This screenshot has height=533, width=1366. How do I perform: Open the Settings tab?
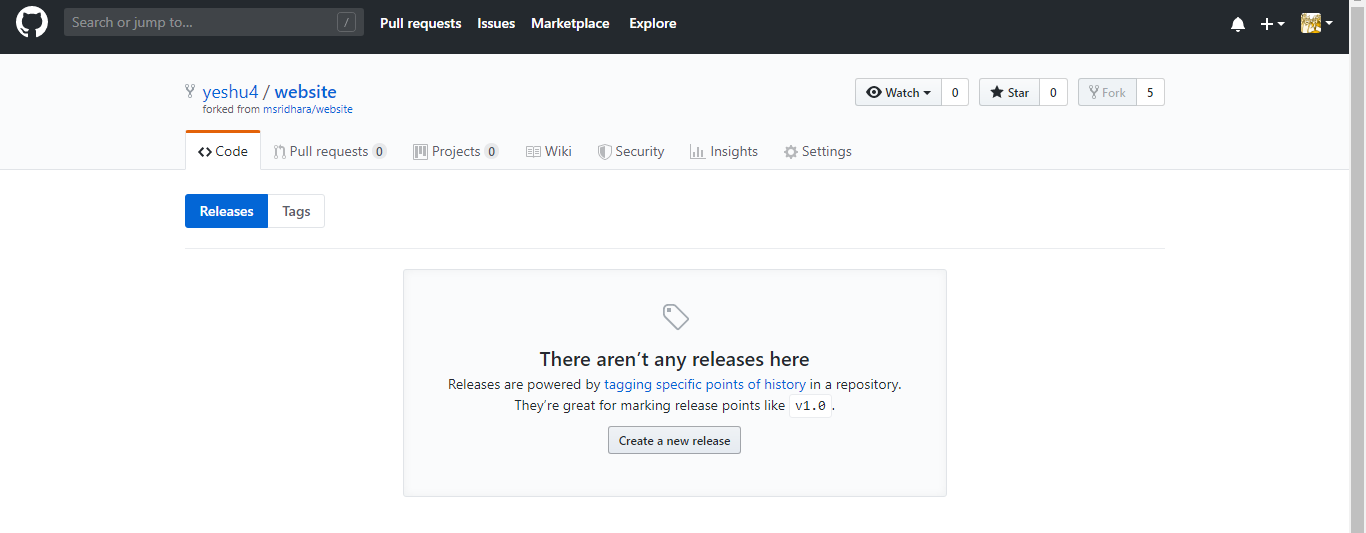pyautogui.click(x=818, y=151)
